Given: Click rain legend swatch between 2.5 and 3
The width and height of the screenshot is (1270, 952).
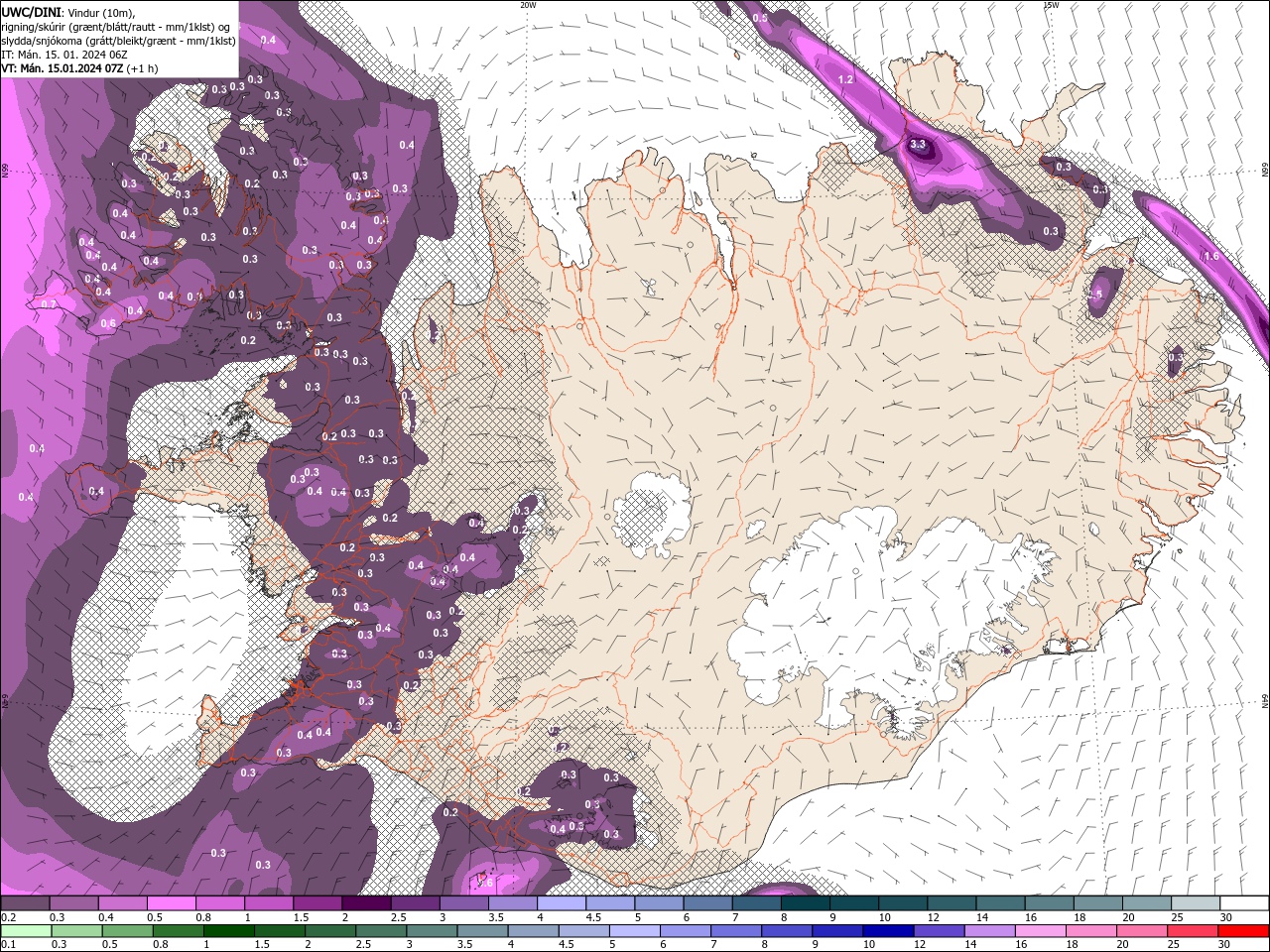Looking at the screenshot, I should tap(380, 931).
